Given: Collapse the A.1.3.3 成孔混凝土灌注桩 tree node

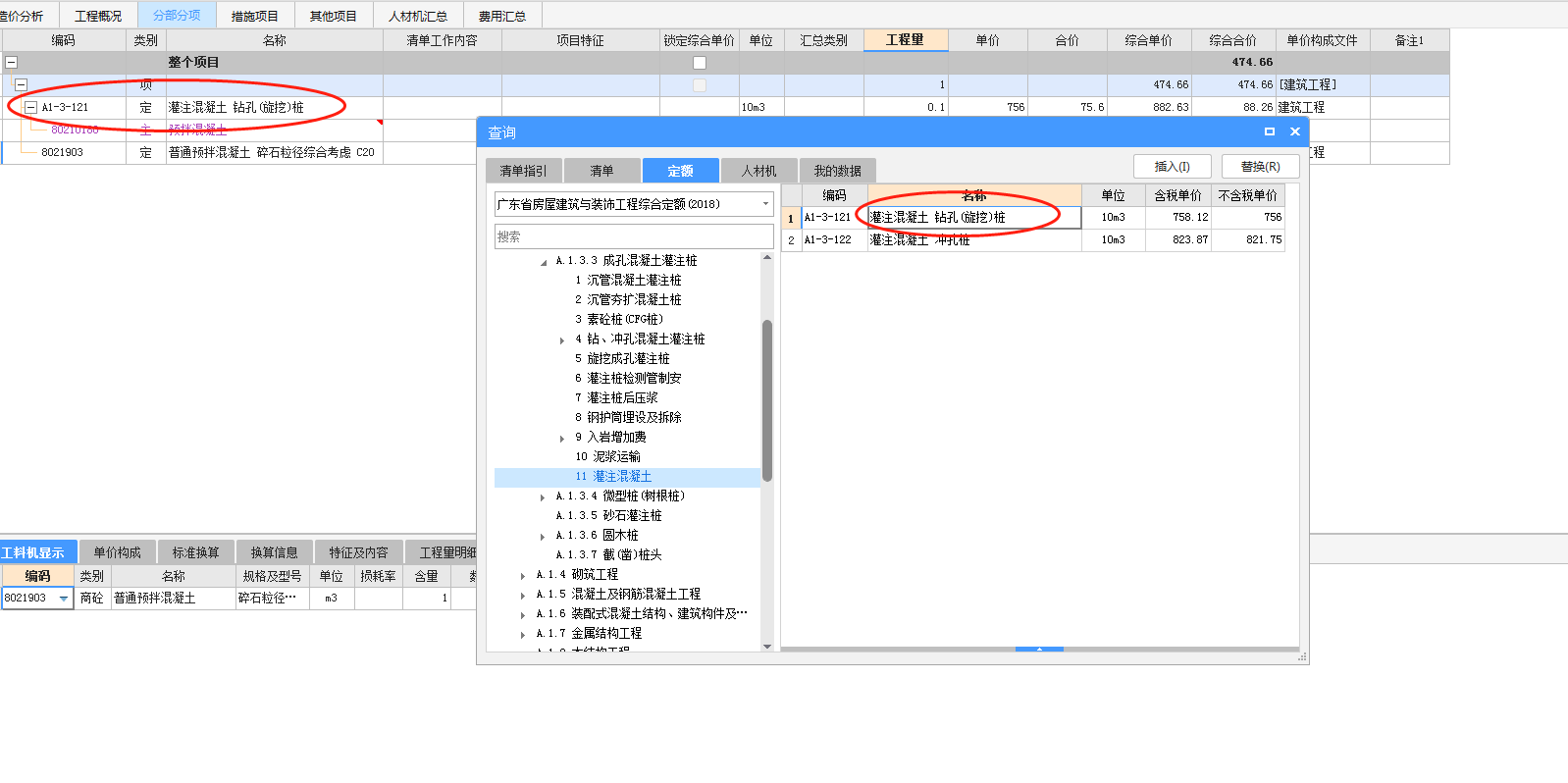Looking at the screenshot, I should [545, 261].
